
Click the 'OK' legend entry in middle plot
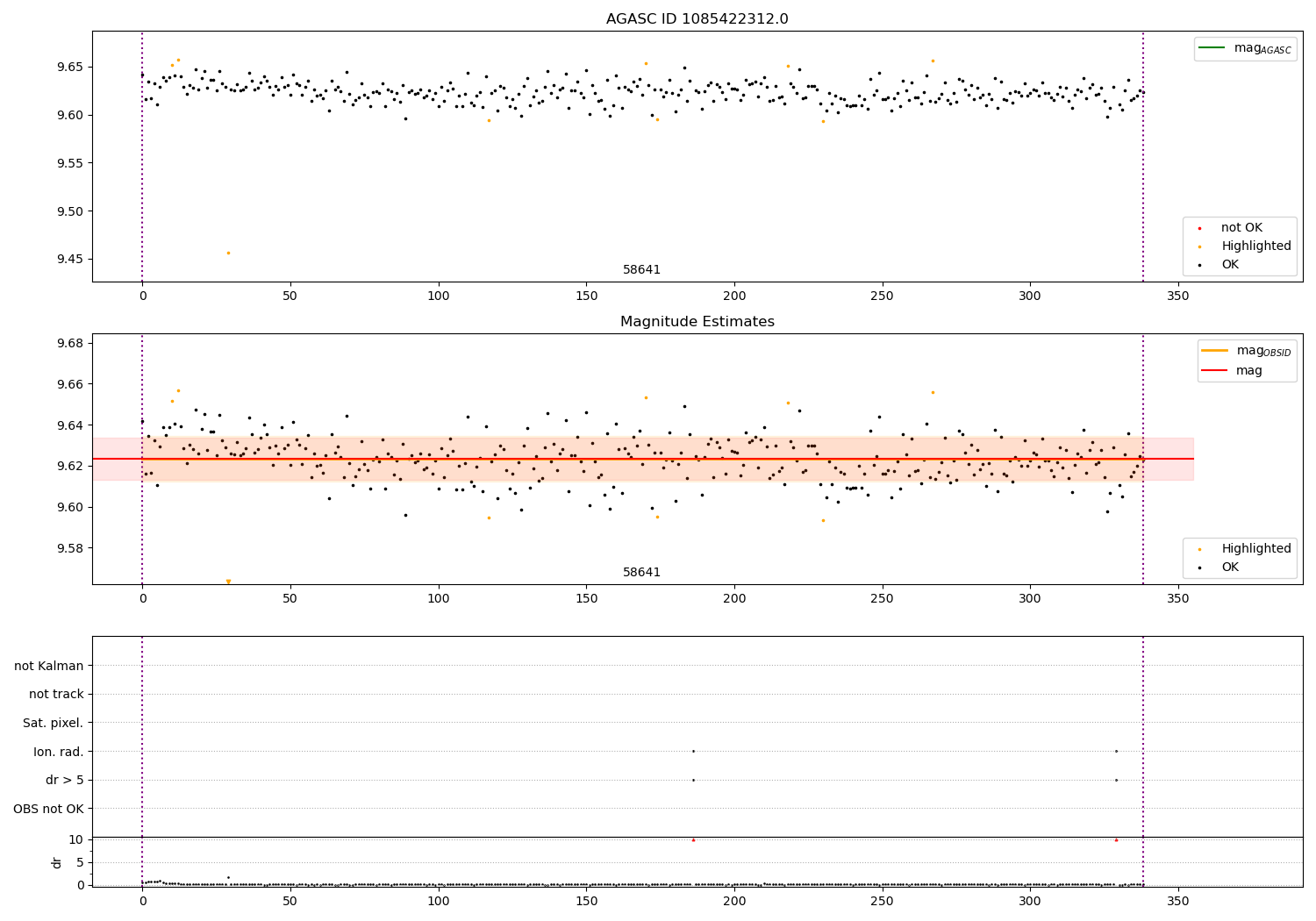click(x=1230, y=568)
